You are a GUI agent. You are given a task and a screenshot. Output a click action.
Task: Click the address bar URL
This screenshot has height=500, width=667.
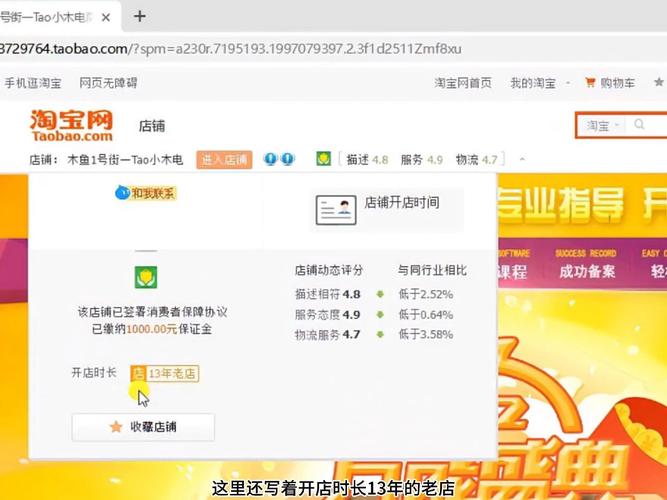(230, 49)
